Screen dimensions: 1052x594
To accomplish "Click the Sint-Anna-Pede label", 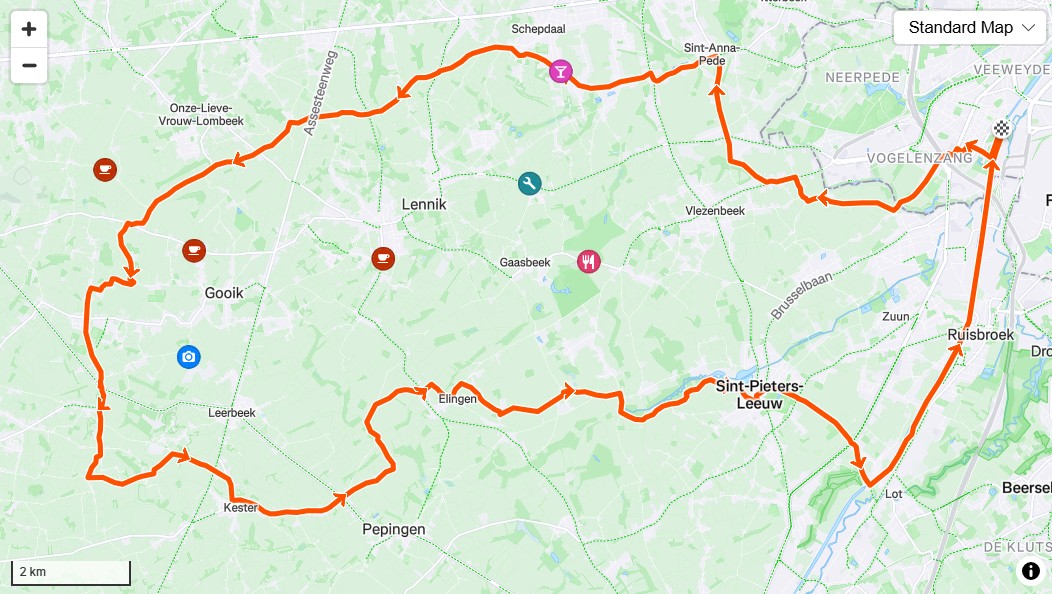I will point(711,54).
